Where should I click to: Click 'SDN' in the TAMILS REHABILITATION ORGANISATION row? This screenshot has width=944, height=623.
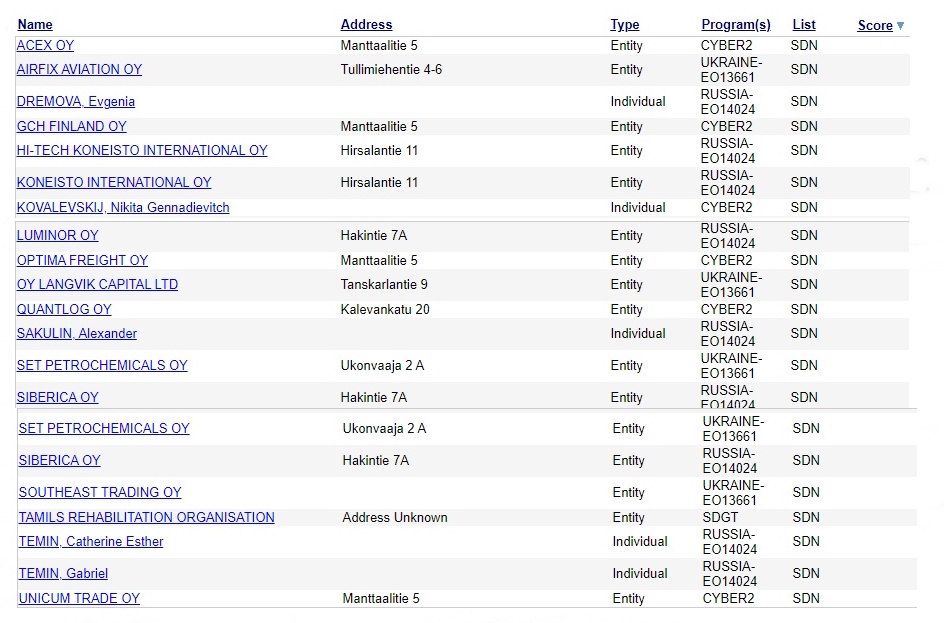coord(806,518)
